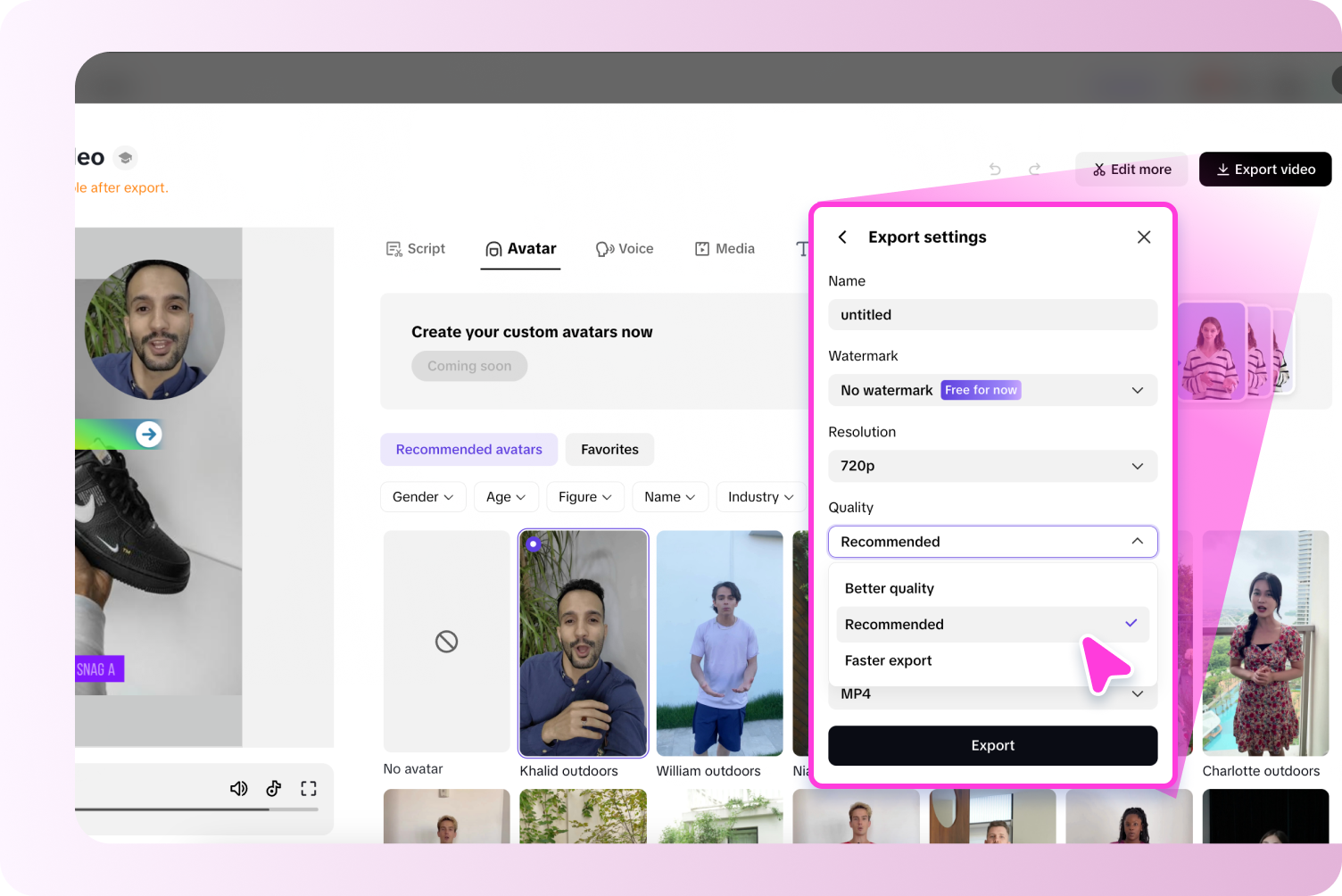Mute audio with the speaker icon
The width and height of the screenshot is (1342, 896).
click(x=238, y=788)
